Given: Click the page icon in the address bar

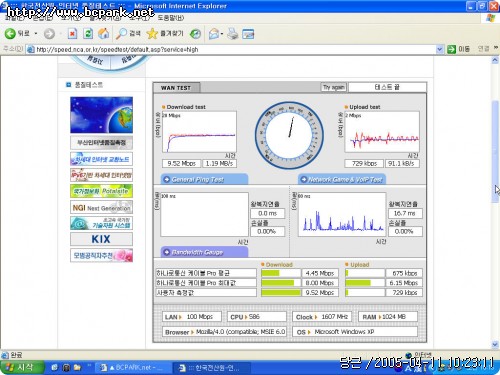Looking at the screenshot, I should (31, 50).
